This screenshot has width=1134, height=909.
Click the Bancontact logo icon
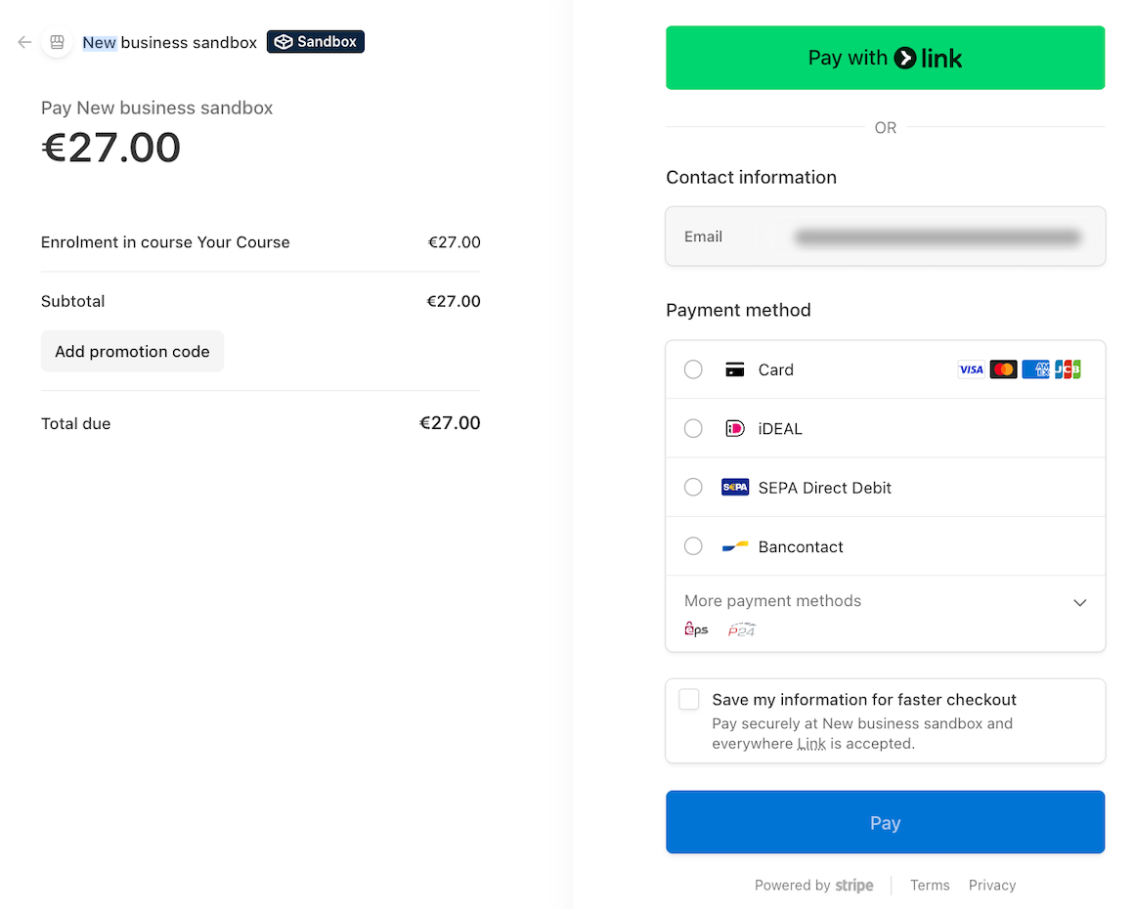(733, 546)
